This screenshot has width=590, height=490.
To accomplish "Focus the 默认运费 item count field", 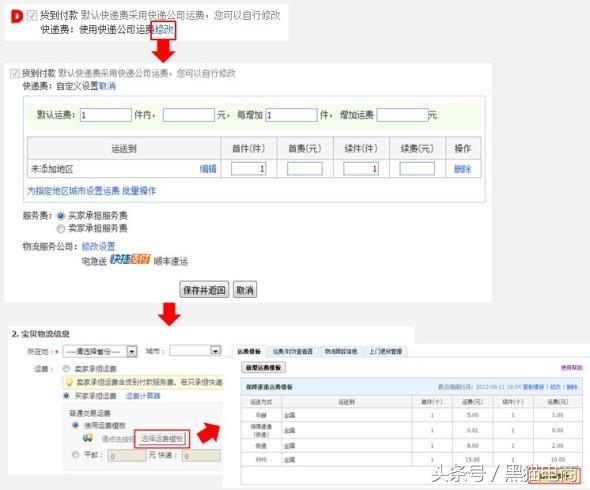I will (x=106, y=115).
